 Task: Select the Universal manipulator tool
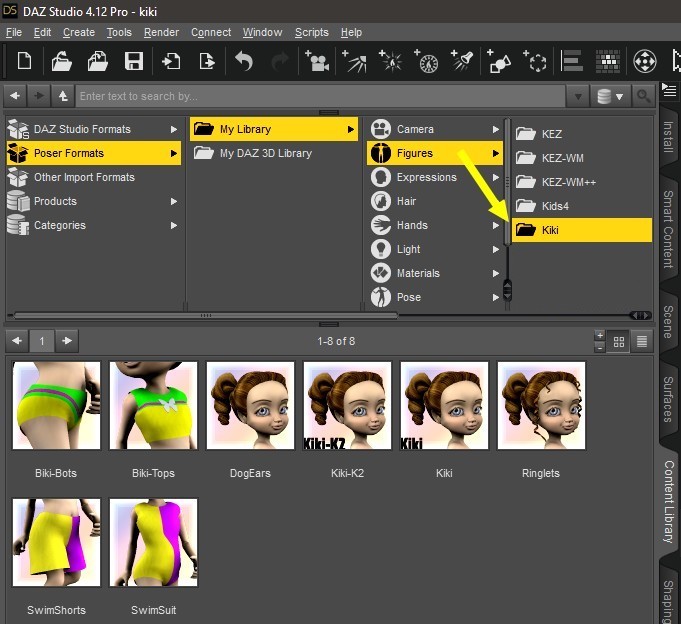click(645, 61)
